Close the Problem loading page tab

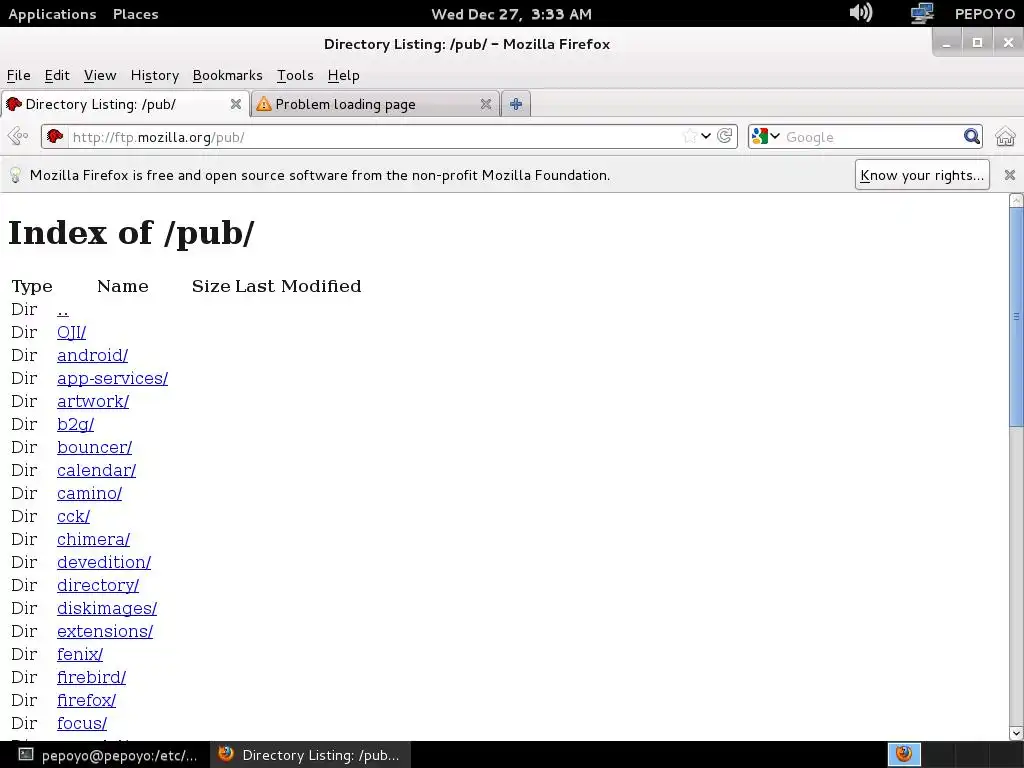tap(486, 104)
